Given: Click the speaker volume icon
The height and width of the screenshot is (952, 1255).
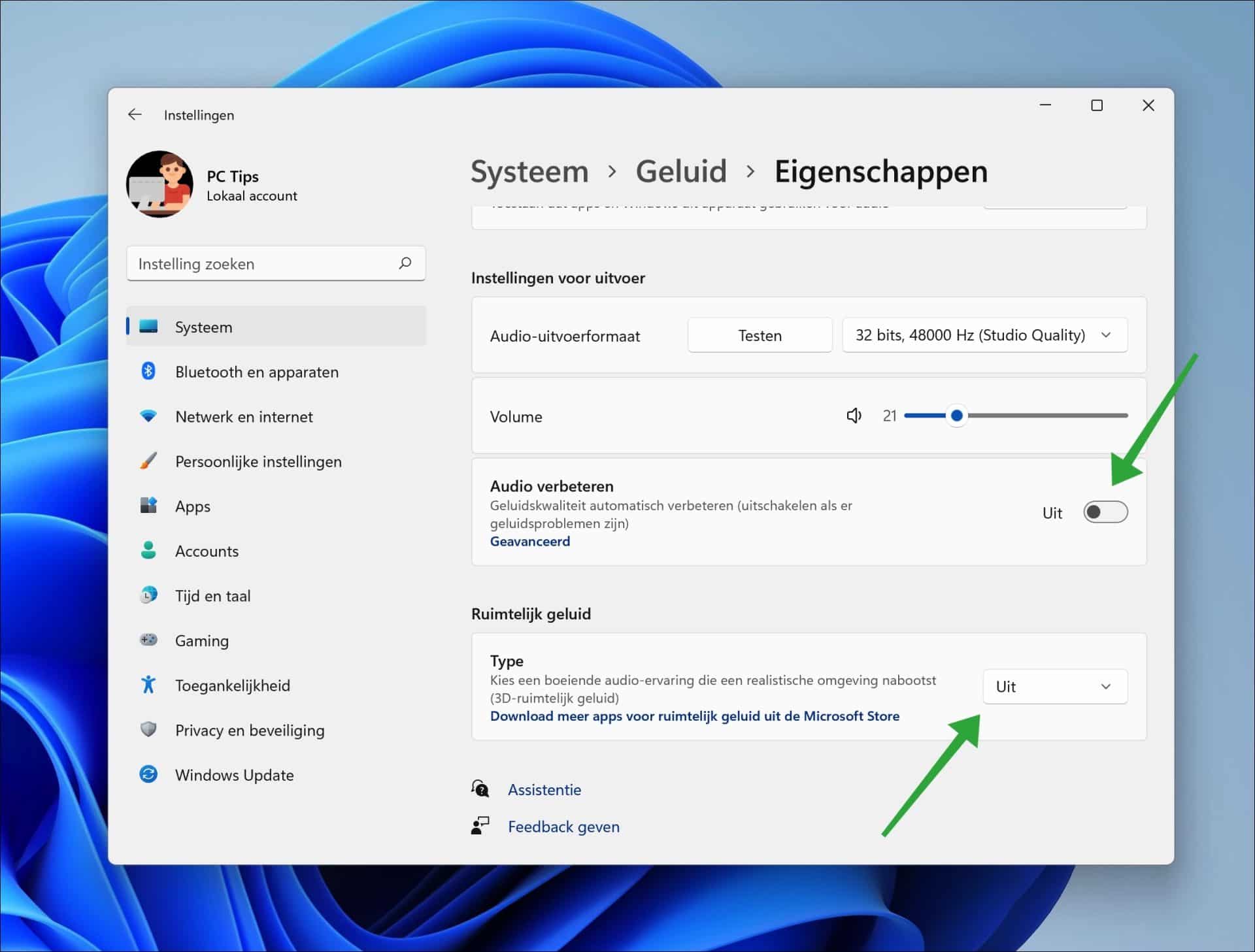Looking at the screenshot, I should pos(854,416).
